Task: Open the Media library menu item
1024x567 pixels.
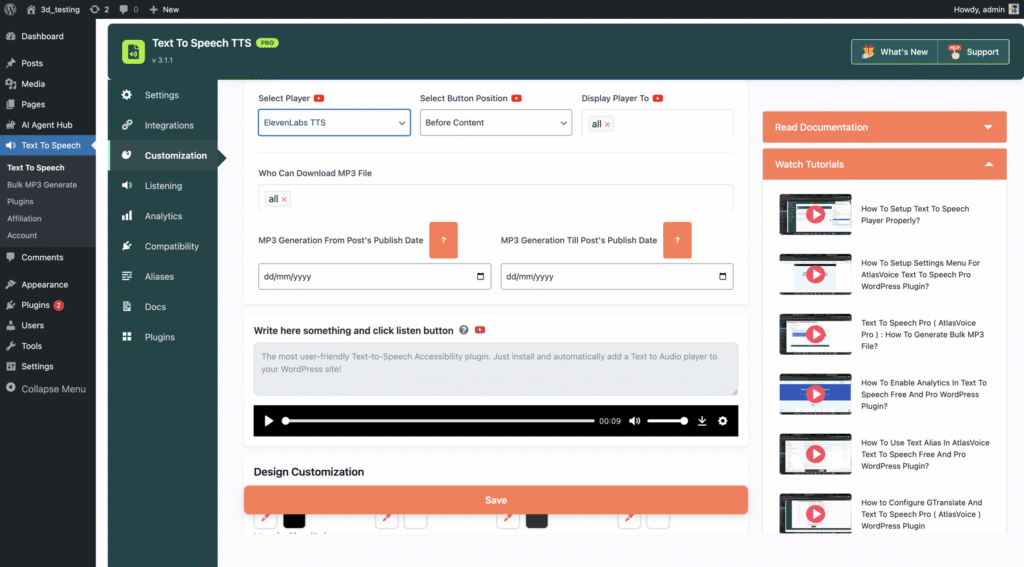Action: point(33,84)
